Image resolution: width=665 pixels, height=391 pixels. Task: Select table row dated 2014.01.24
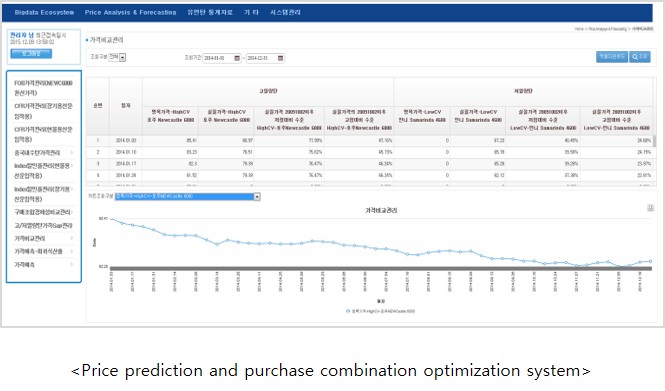click(369, 175)
